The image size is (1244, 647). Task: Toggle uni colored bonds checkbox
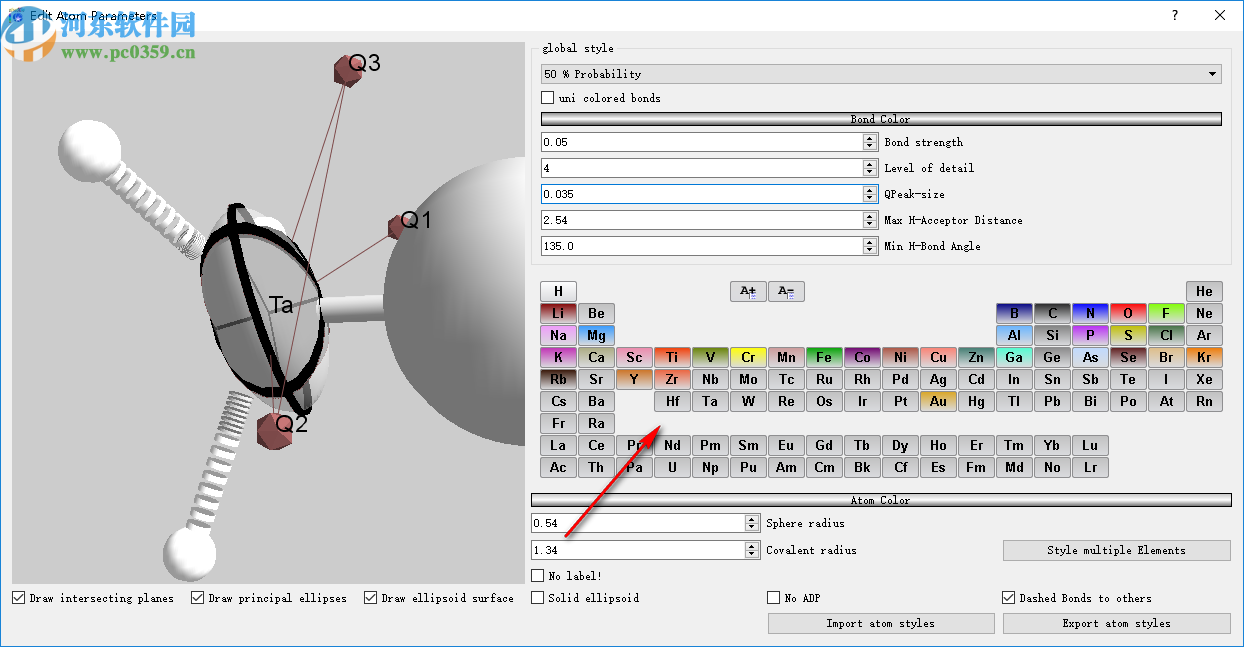coord(547,98)
